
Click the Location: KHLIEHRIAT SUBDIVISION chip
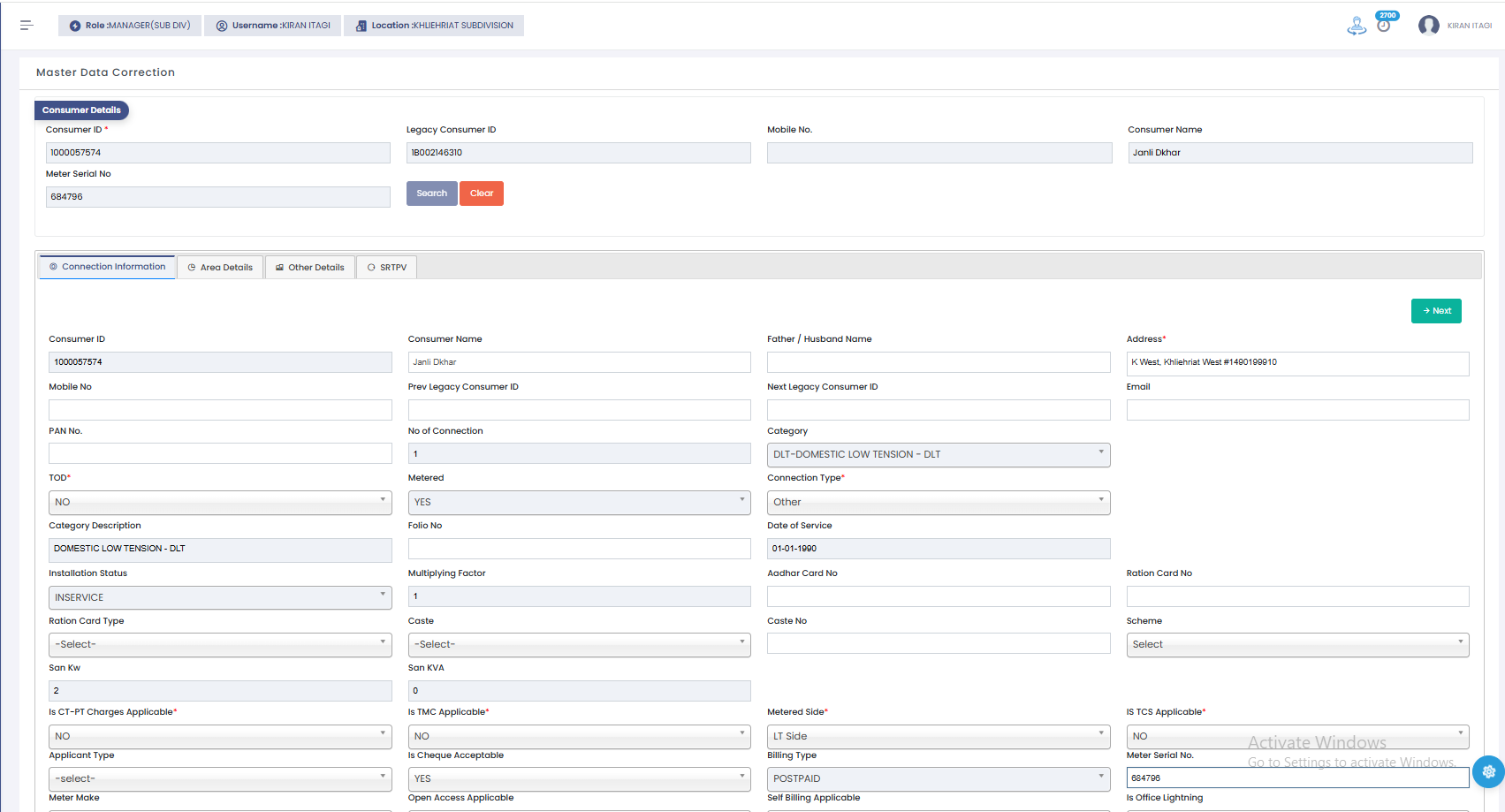434,26
